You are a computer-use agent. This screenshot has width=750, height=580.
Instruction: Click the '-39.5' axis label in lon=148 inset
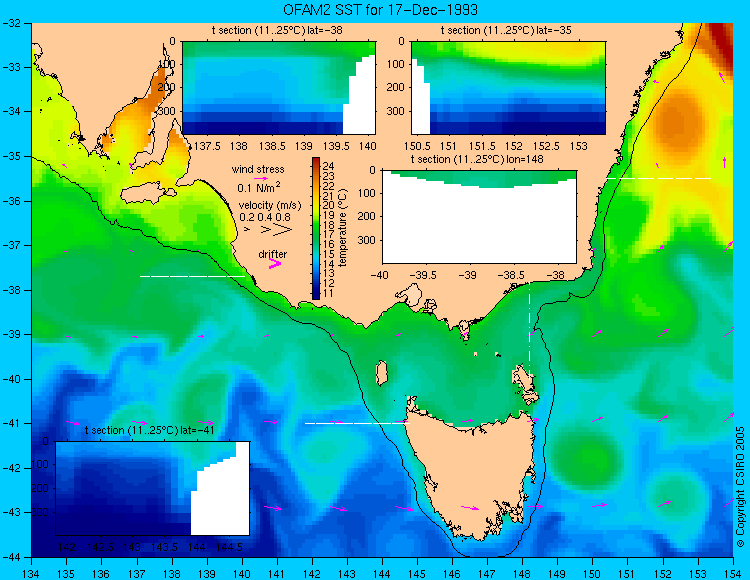[x=424, y=275]
